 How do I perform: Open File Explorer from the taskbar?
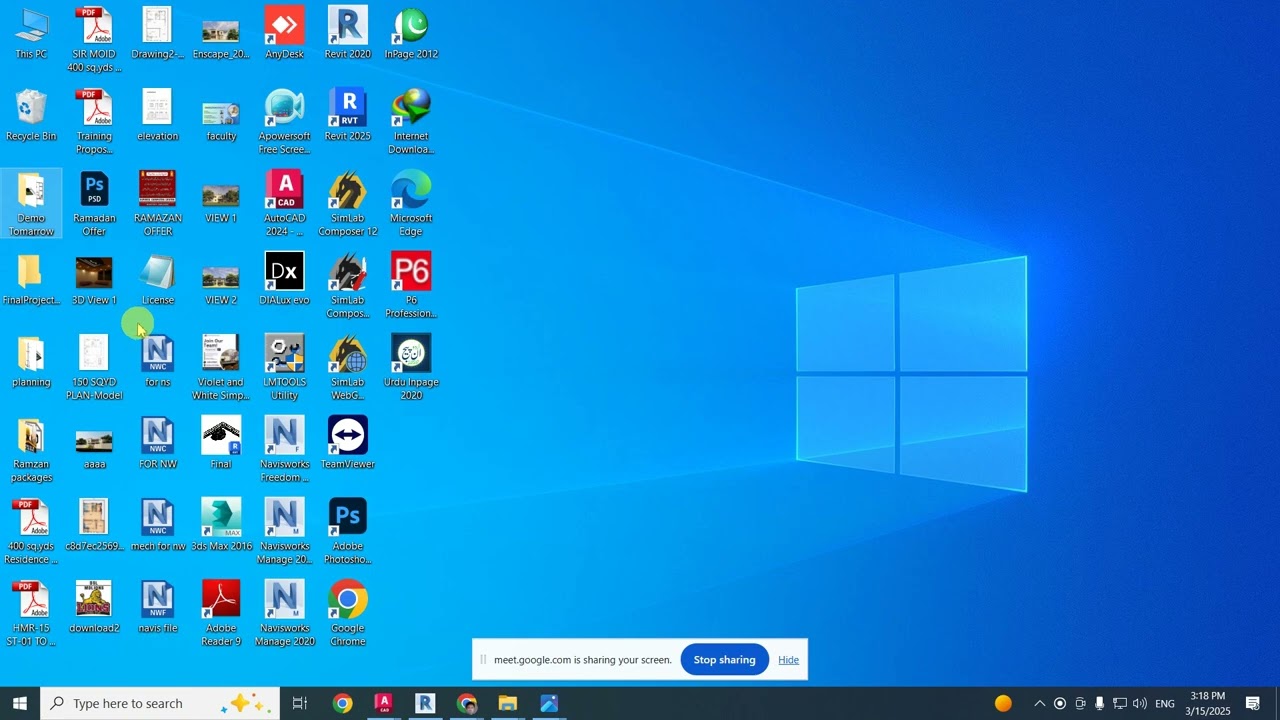pyautogui.click(x=508, y=703)
